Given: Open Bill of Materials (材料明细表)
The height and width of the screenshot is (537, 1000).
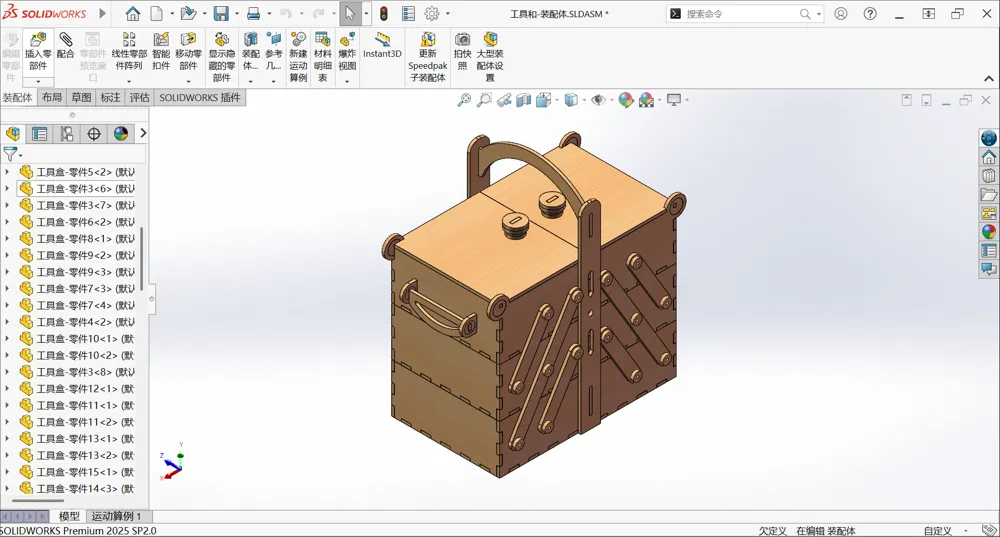Looking at the screenshot, I should 323,57.
